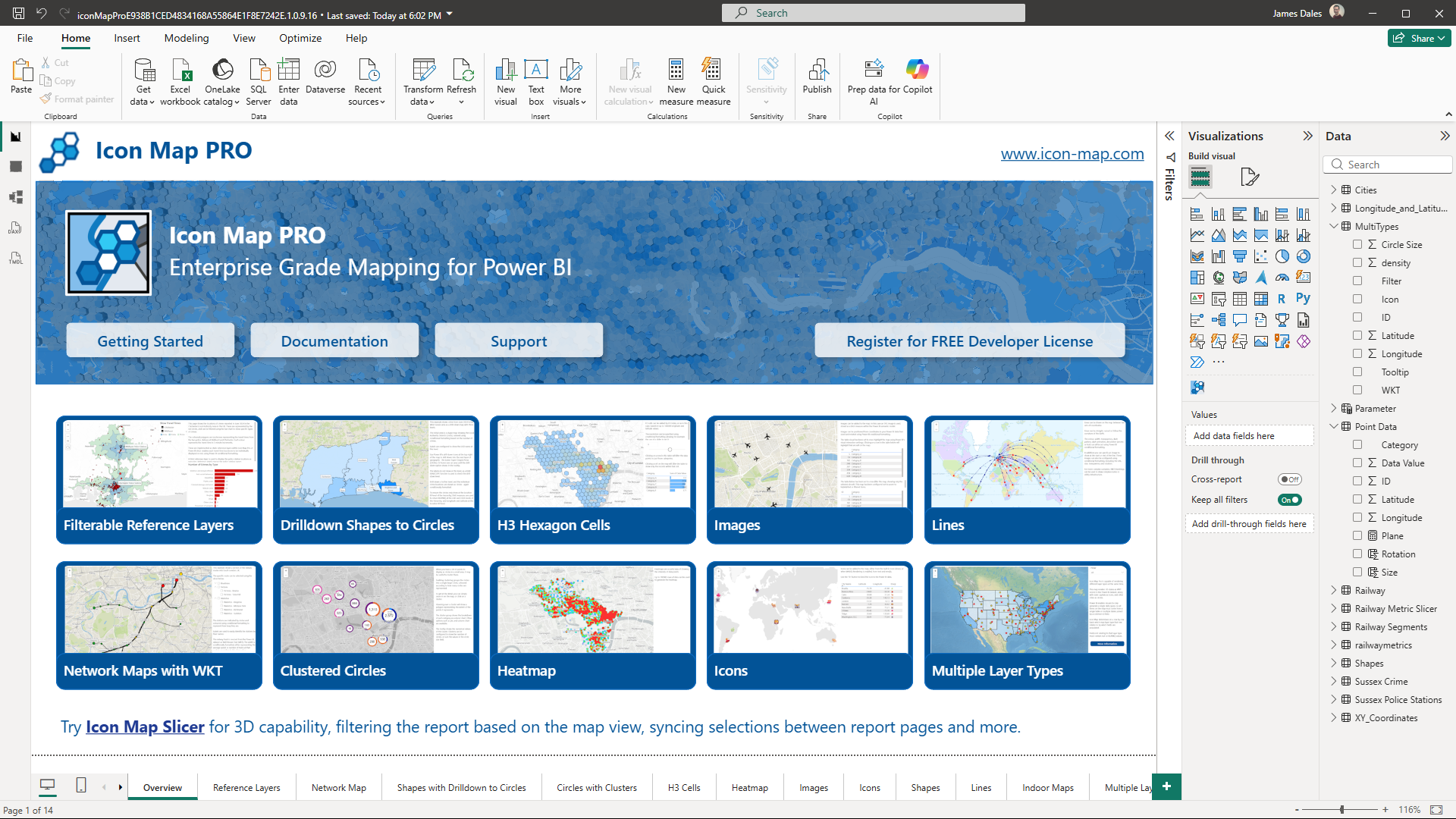Image resolution: width=1456 pixels, height=819 pixels.
Task: Open the Get data menu
Action: point(143,81)
